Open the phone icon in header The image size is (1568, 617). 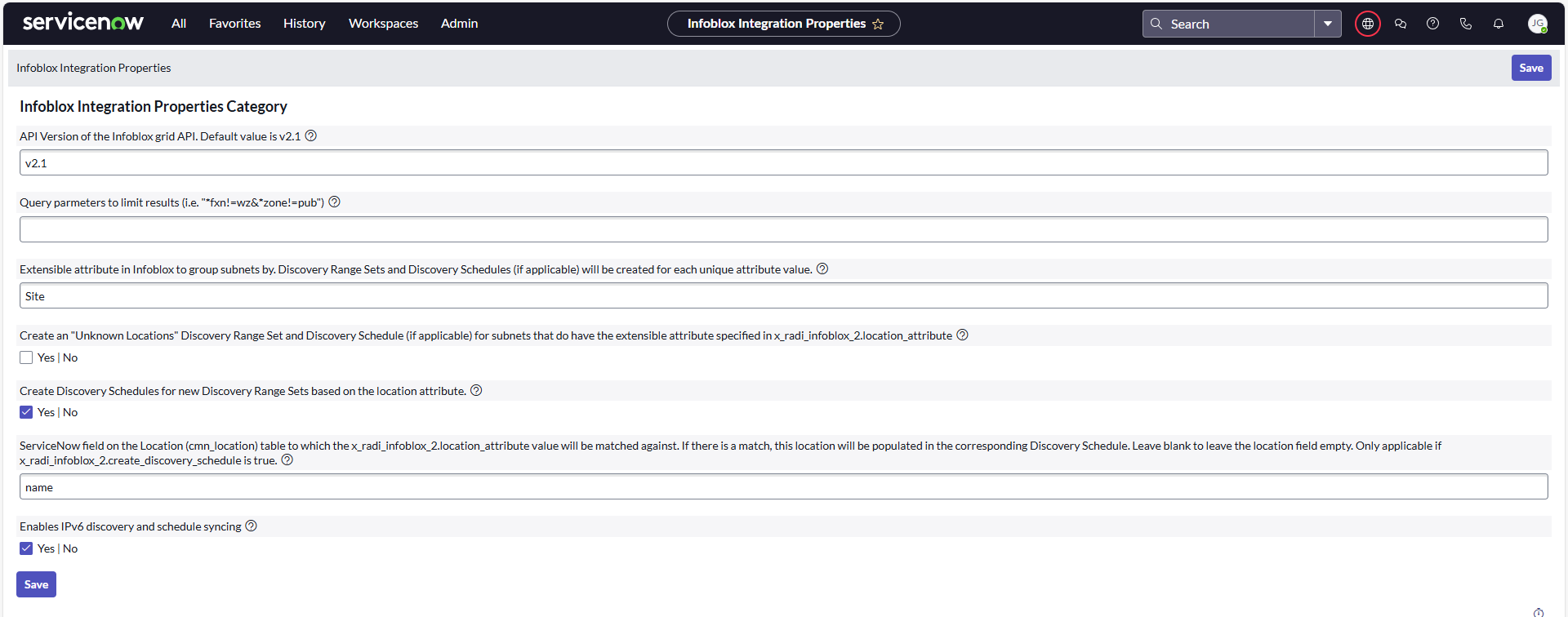coord(1466,24)
